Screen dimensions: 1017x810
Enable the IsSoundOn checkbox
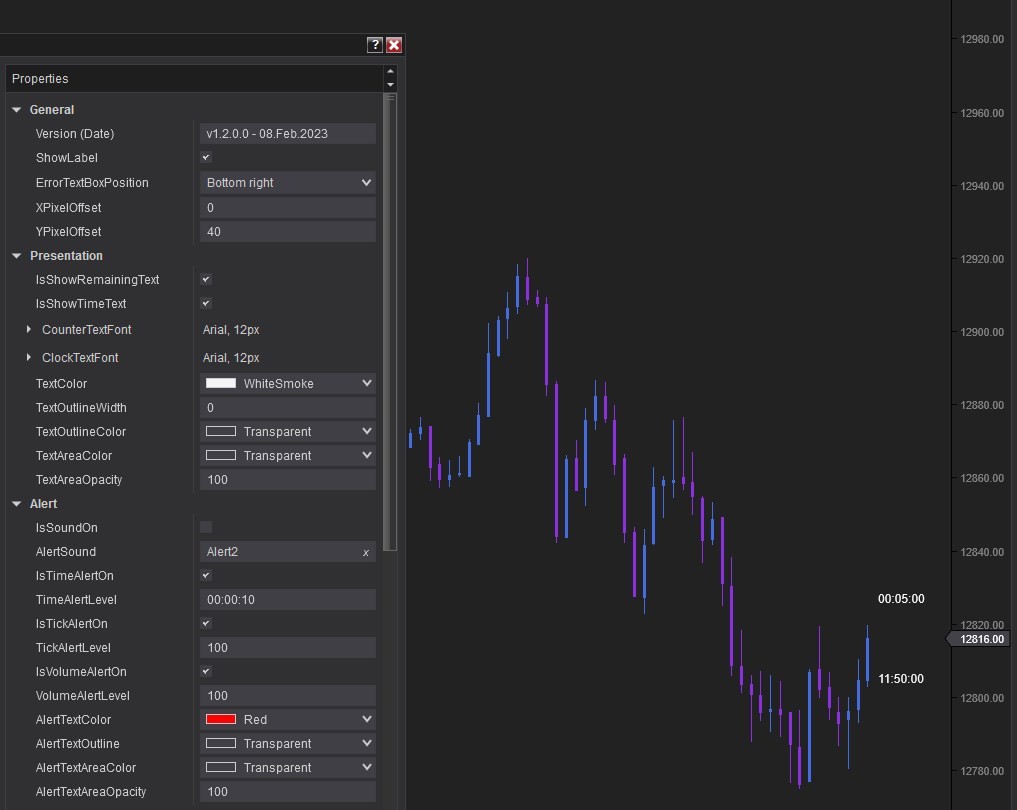click(206, 527)
